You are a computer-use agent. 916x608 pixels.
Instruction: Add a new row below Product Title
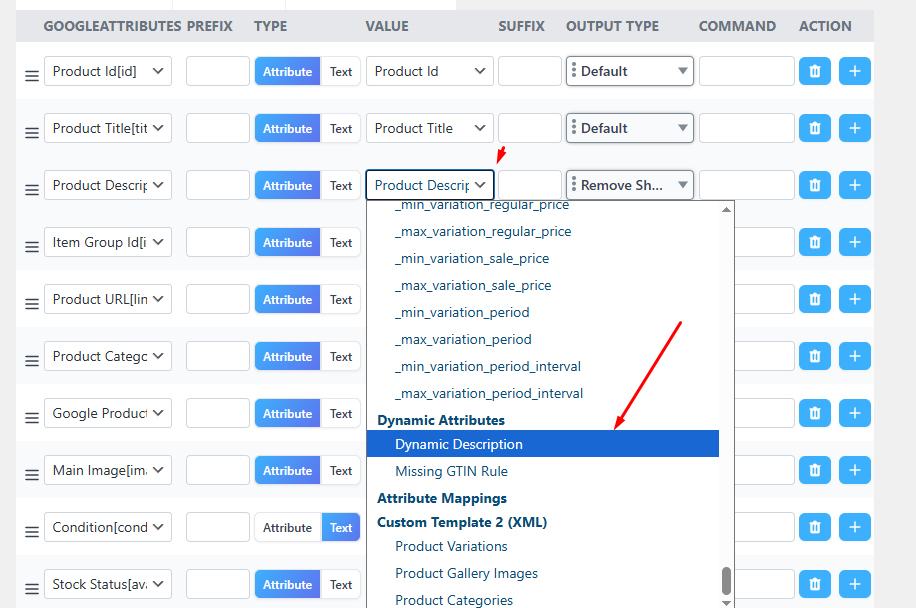click(x=855, y=128)
